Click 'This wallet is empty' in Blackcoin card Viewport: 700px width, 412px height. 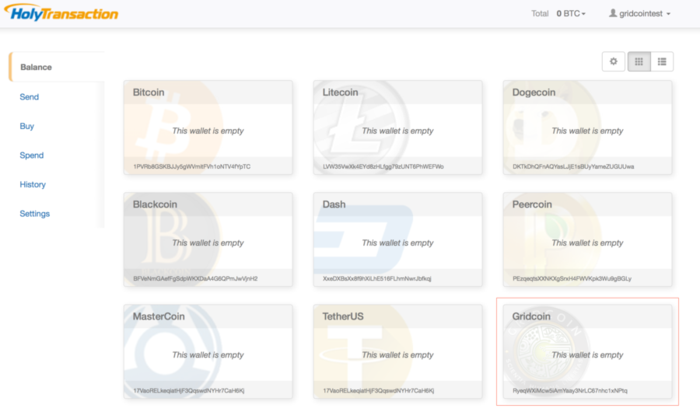(x=208, y=243)
